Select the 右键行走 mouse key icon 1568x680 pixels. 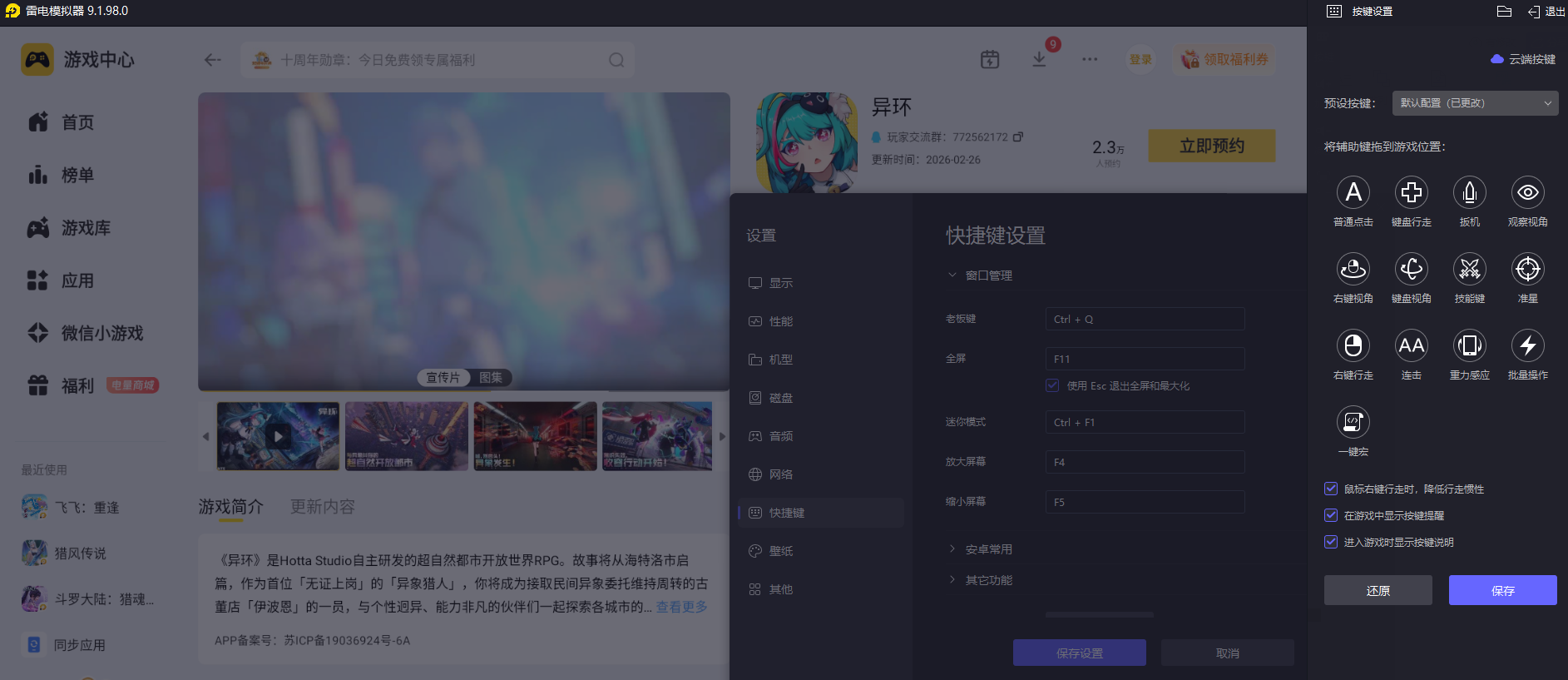(x=1353, y=345)
